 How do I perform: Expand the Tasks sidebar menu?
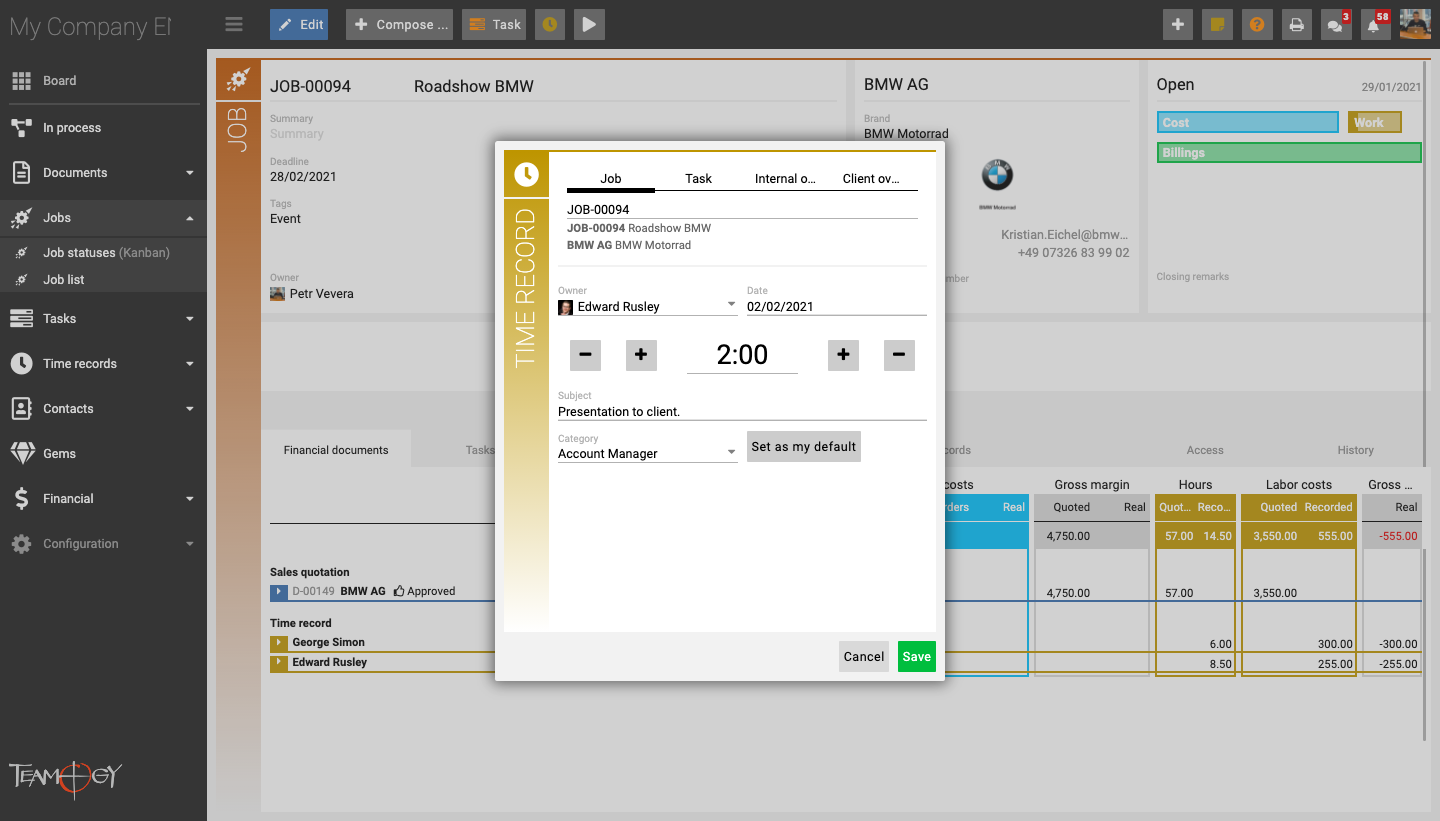pyautogui.click(x=103, y=319)
